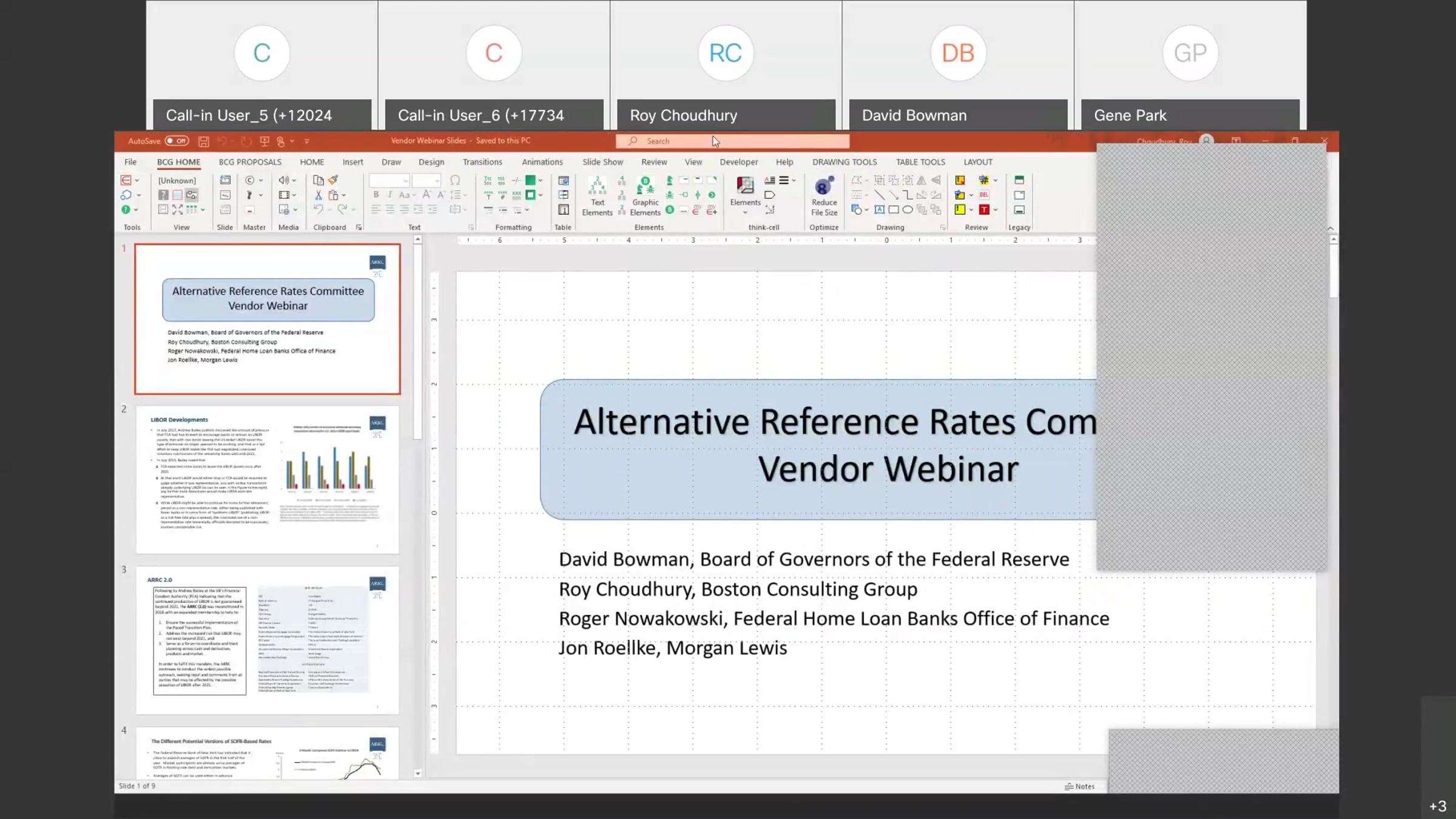This screenshot has width=1456, height=819.
Task: Click the Notes button in status bar
Action: point(1080,786)
